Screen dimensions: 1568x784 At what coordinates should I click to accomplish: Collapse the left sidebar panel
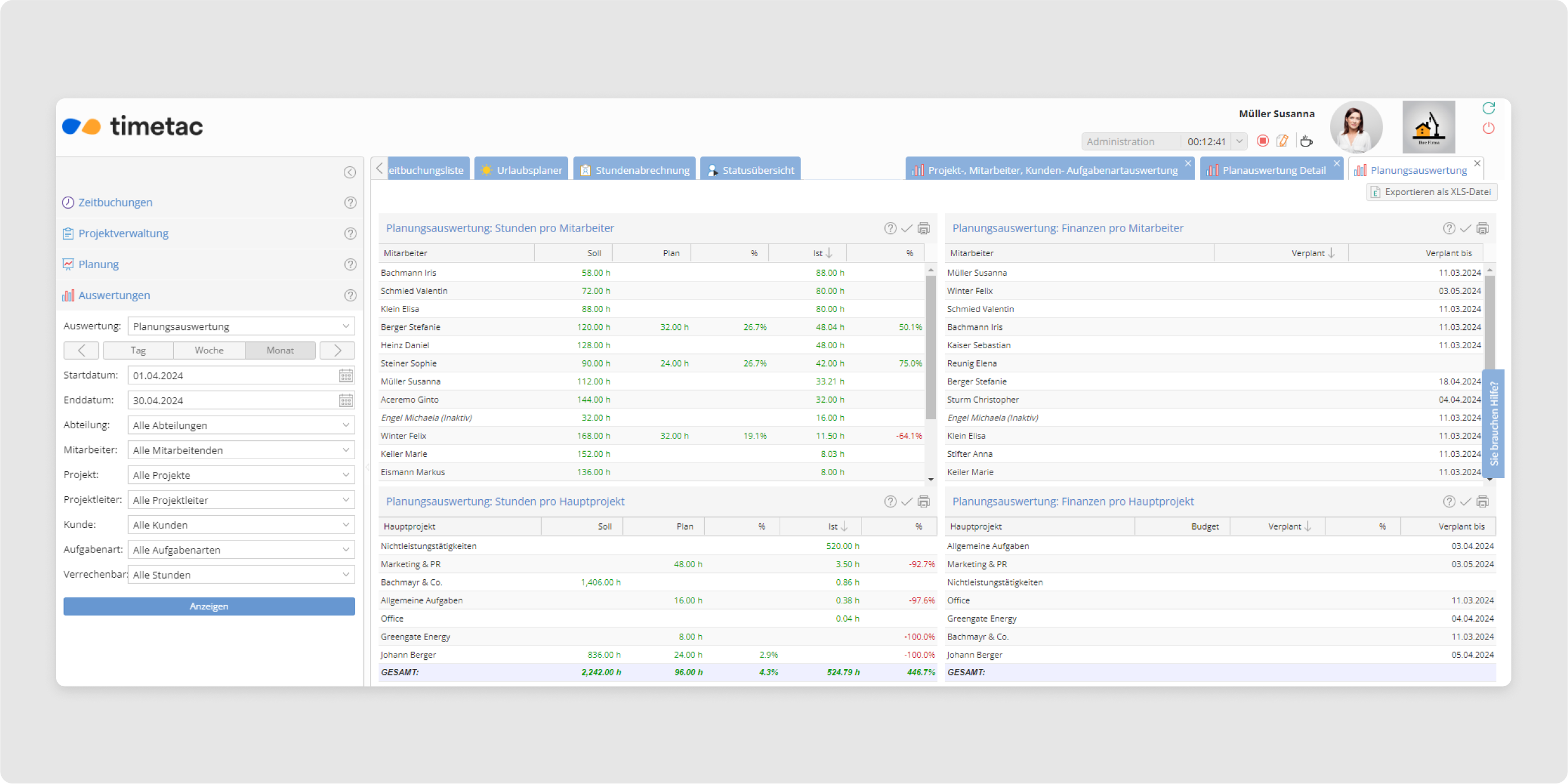(350, 172)
